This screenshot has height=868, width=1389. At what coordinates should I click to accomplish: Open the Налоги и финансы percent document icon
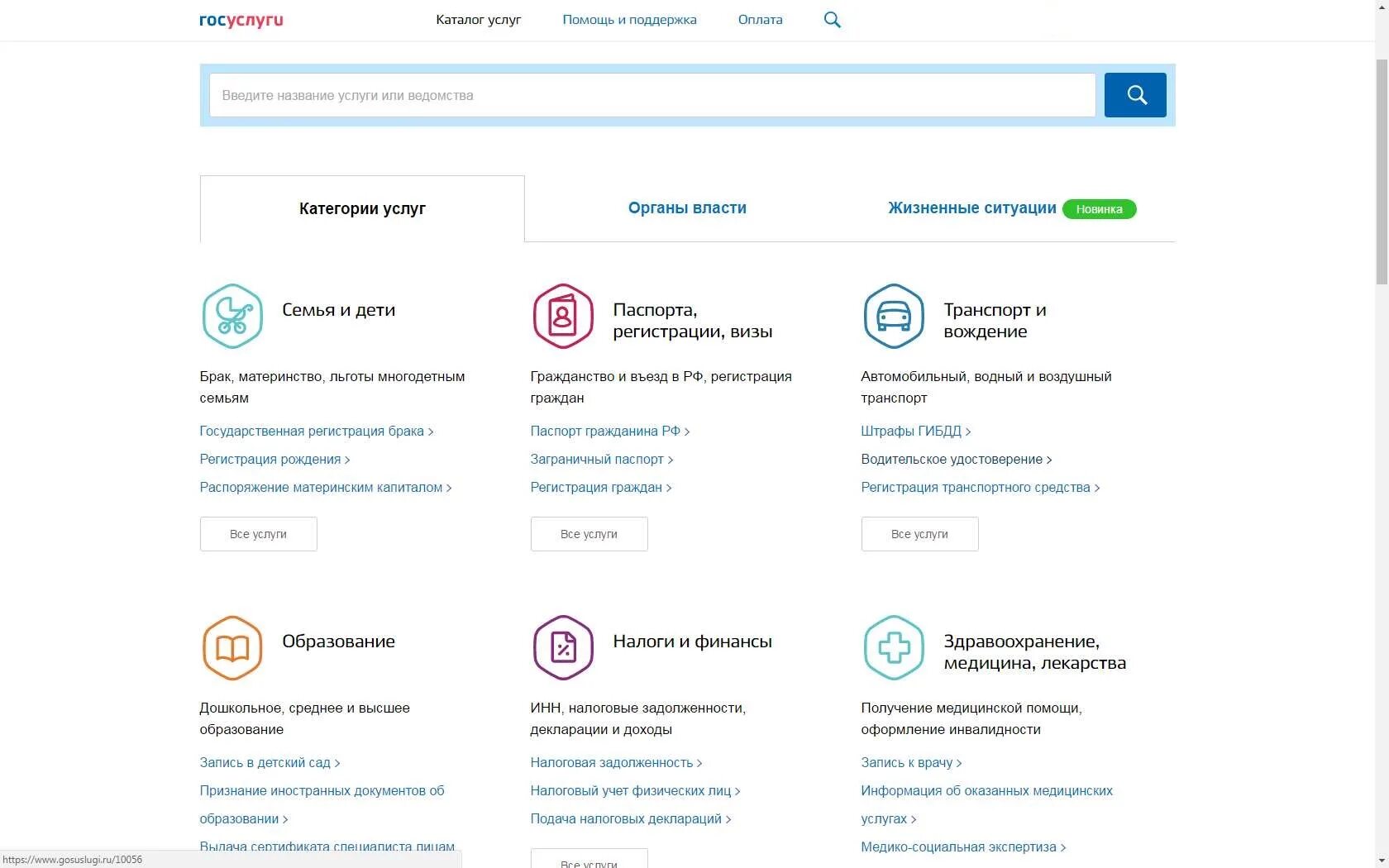coord(563,647)
